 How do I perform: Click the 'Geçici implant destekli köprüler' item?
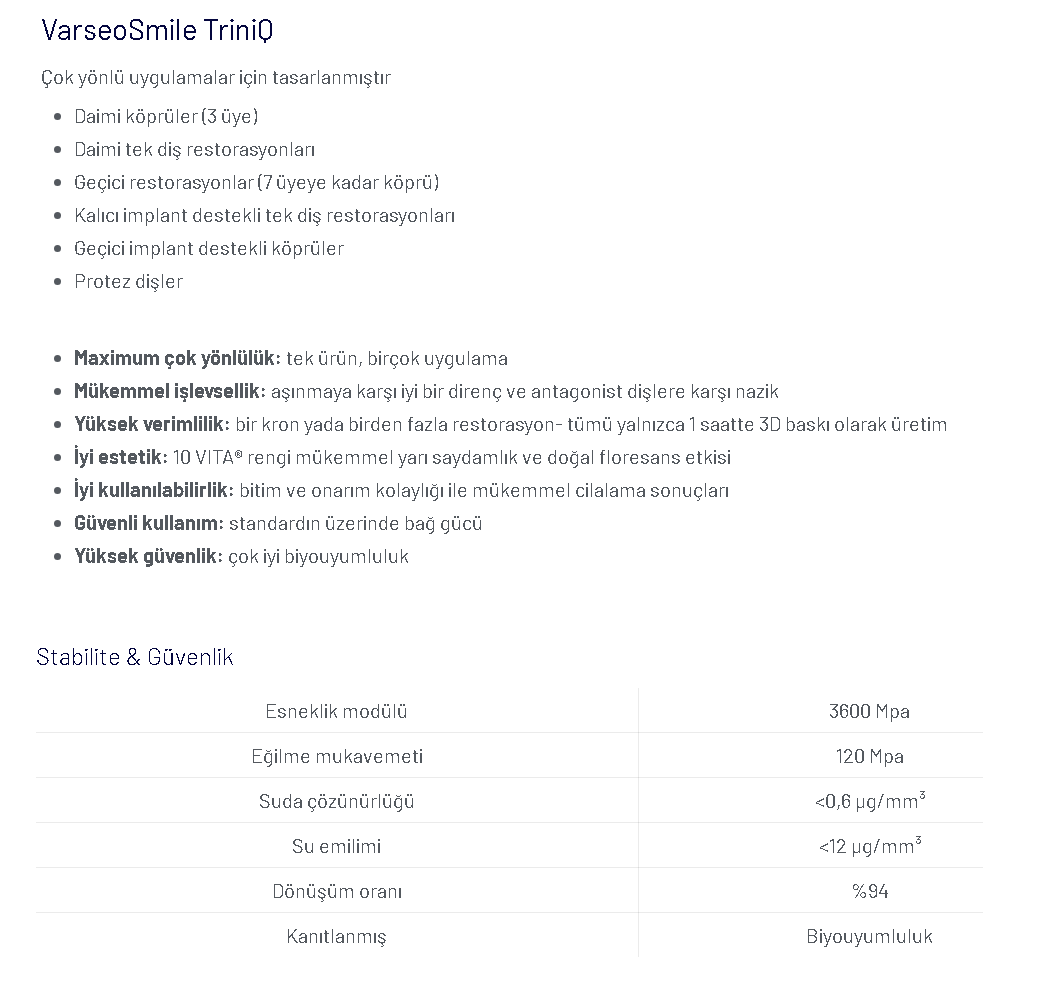(209, 249)
